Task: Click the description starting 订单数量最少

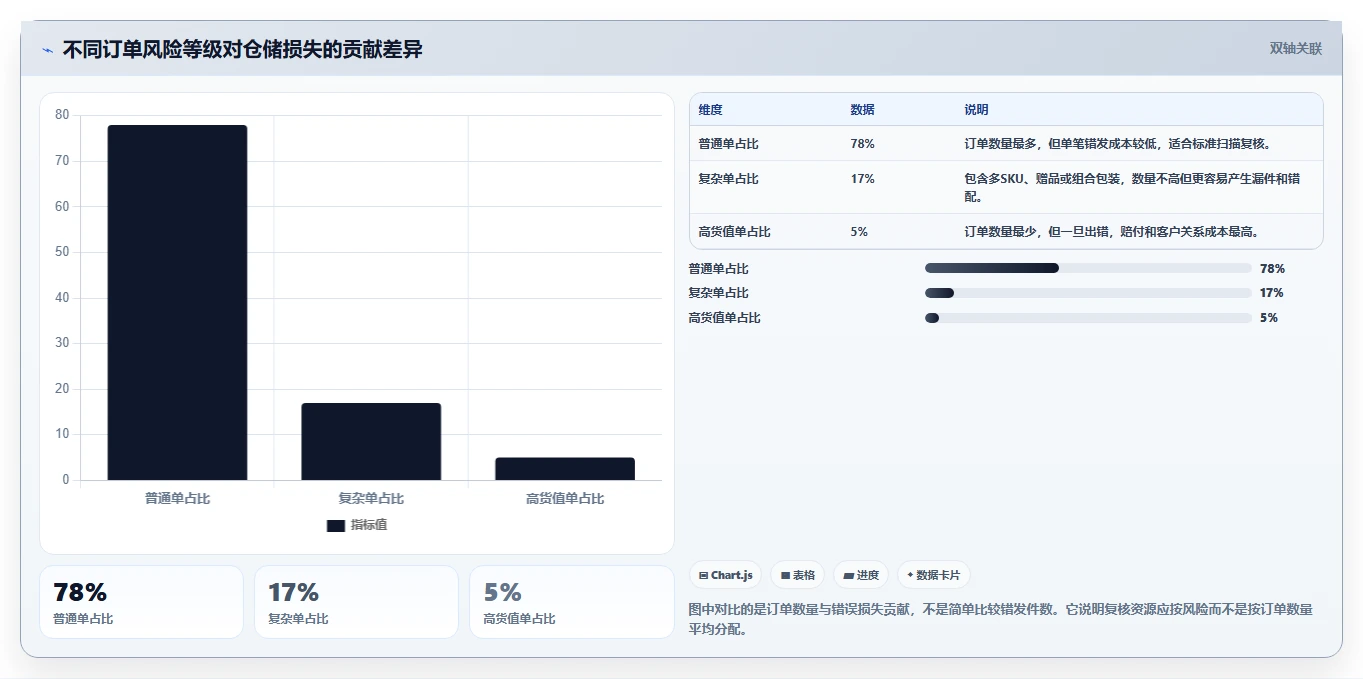Action: click(1111, 232)
